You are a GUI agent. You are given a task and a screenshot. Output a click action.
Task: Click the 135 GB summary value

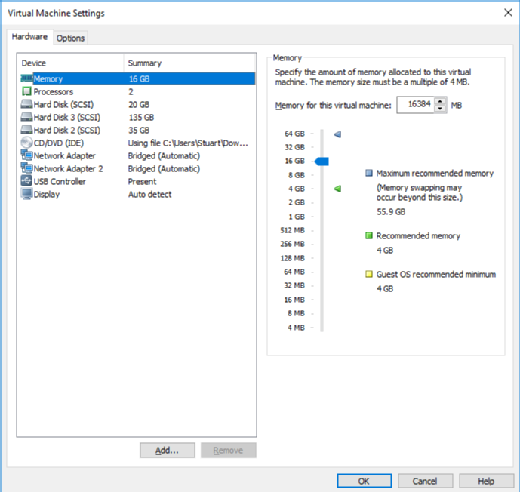point(141,117)
